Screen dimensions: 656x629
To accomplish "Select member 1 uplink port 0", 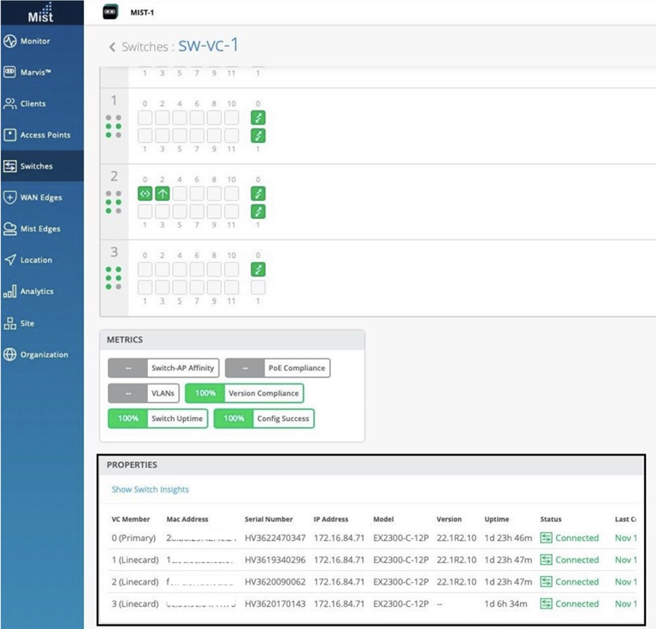I will (x=258, y=118).
